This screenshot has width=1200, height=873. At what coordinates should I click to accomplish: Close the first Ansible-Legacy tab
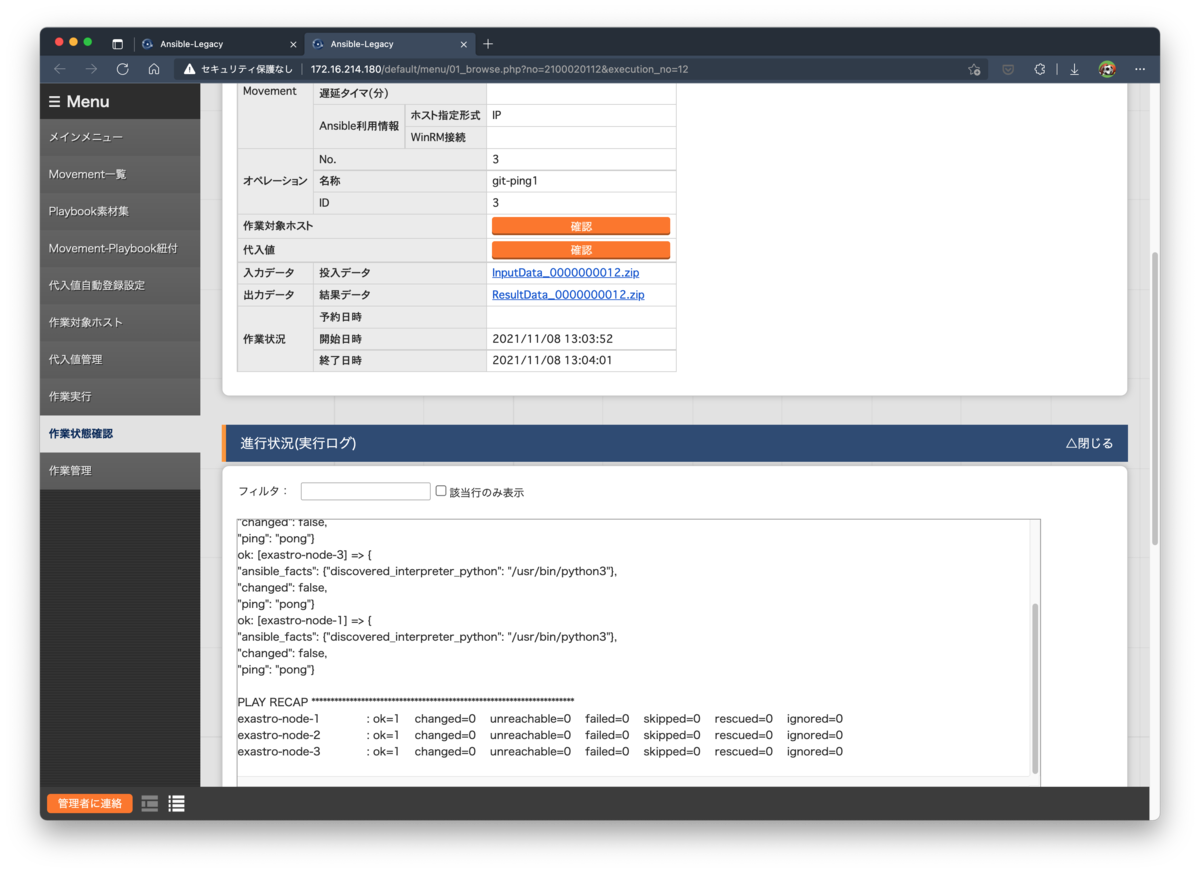pos(293,44)
